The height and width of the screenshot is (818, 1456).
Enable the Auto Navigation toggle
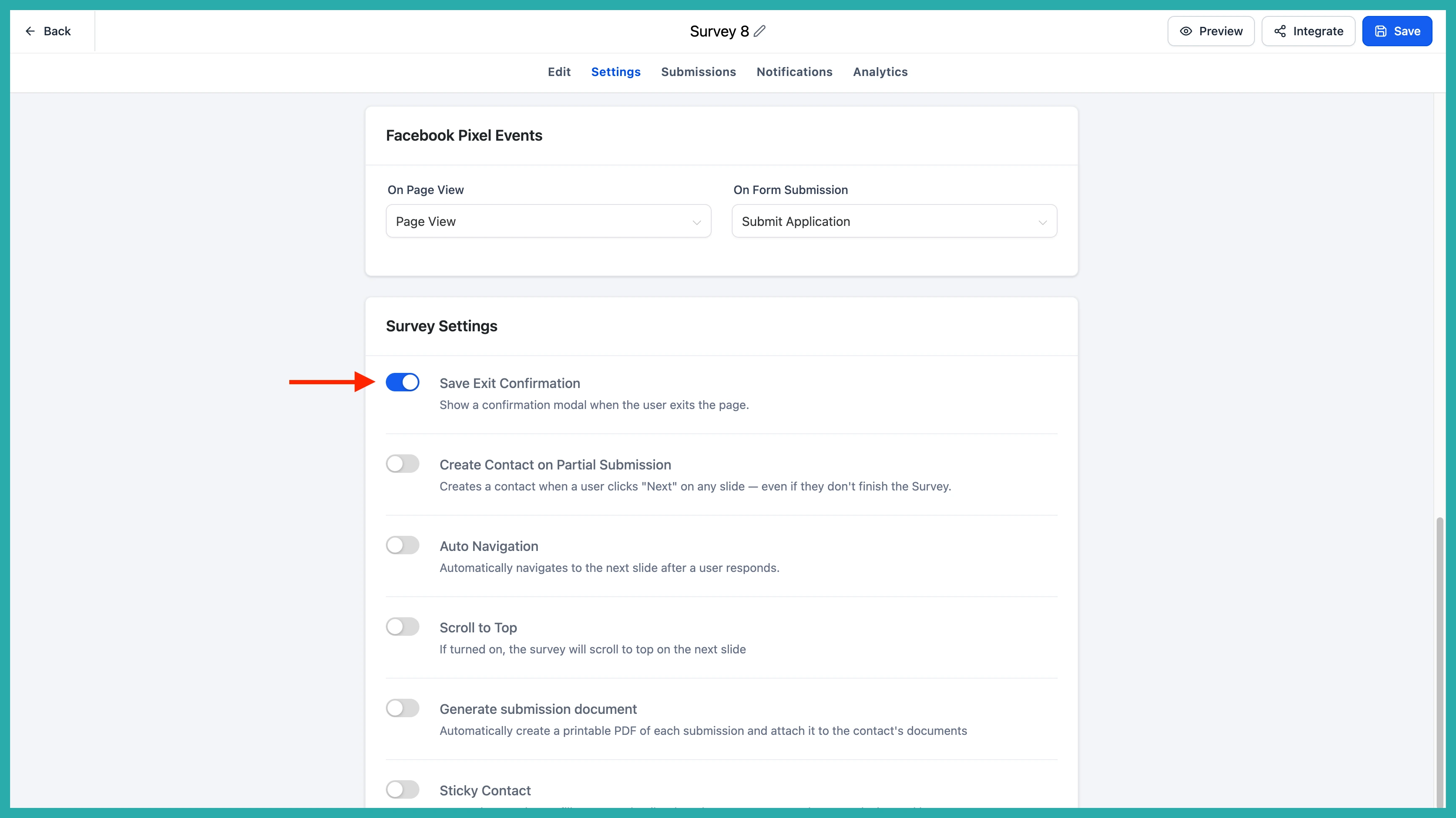tap(403, 545)
